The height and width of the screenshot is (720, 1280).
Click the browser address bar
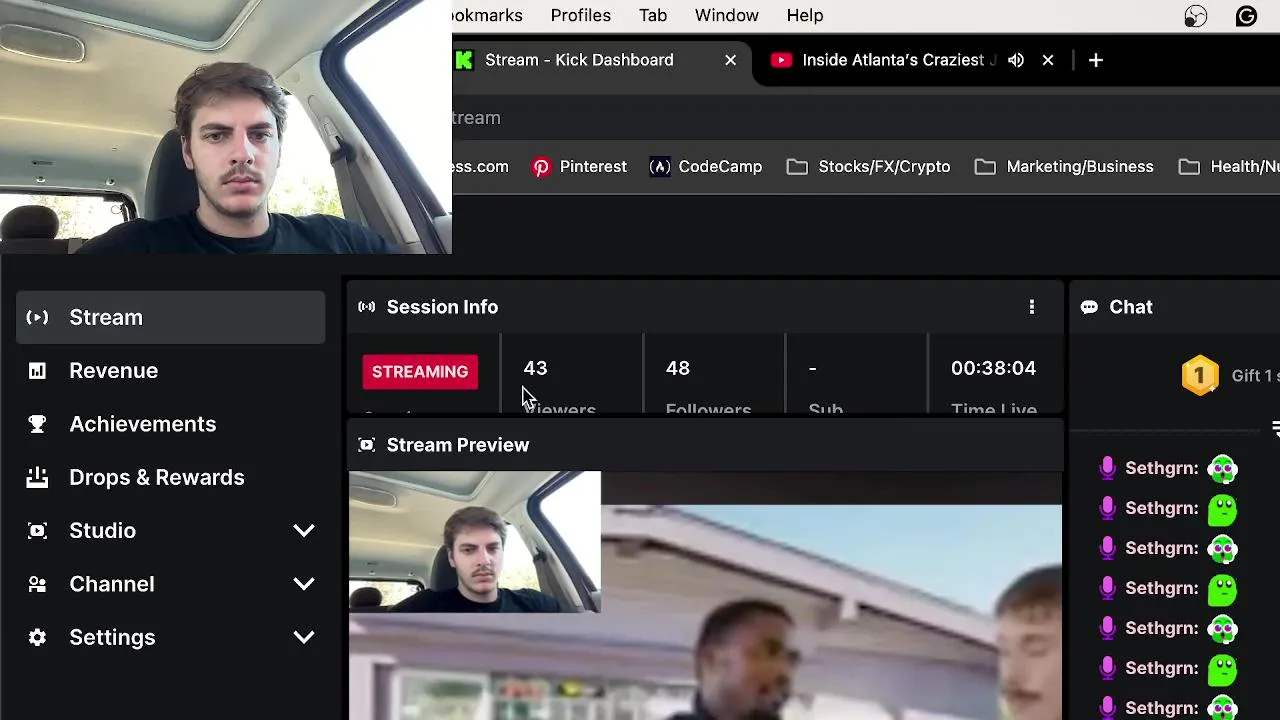[865, 118]
